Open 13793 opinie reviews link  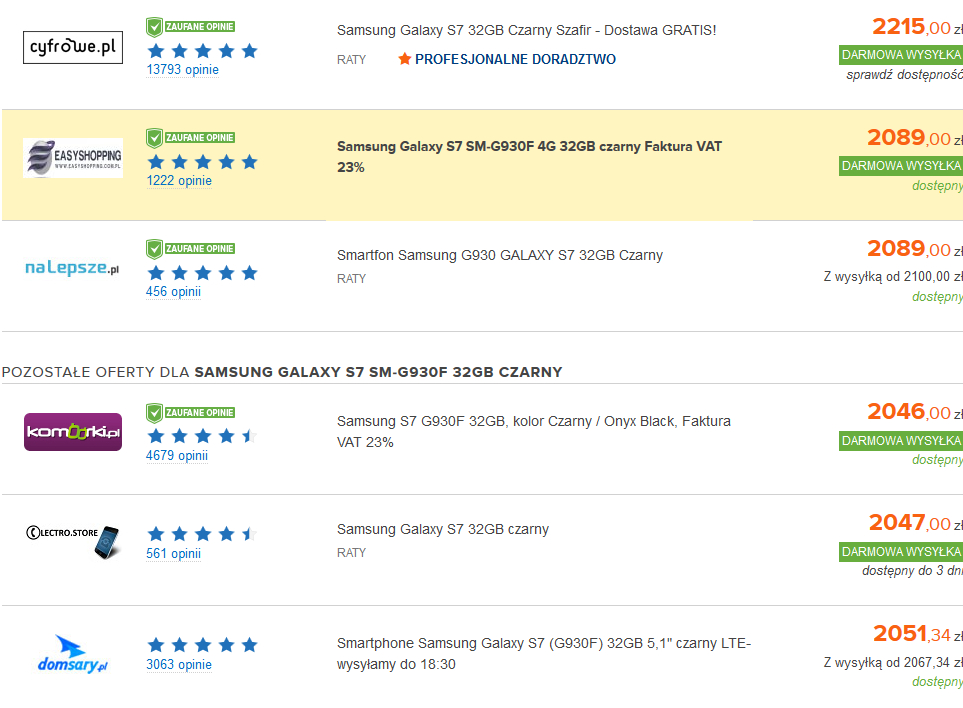[x=182, y=70]
